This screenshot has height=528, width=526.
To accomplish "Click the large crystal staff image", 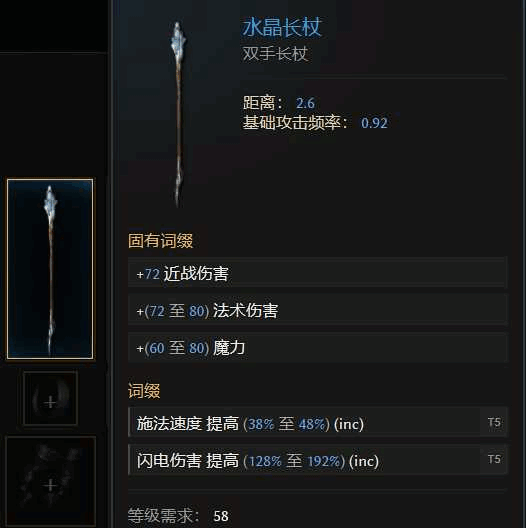I will pyautogui.click(x=178, y=114).
